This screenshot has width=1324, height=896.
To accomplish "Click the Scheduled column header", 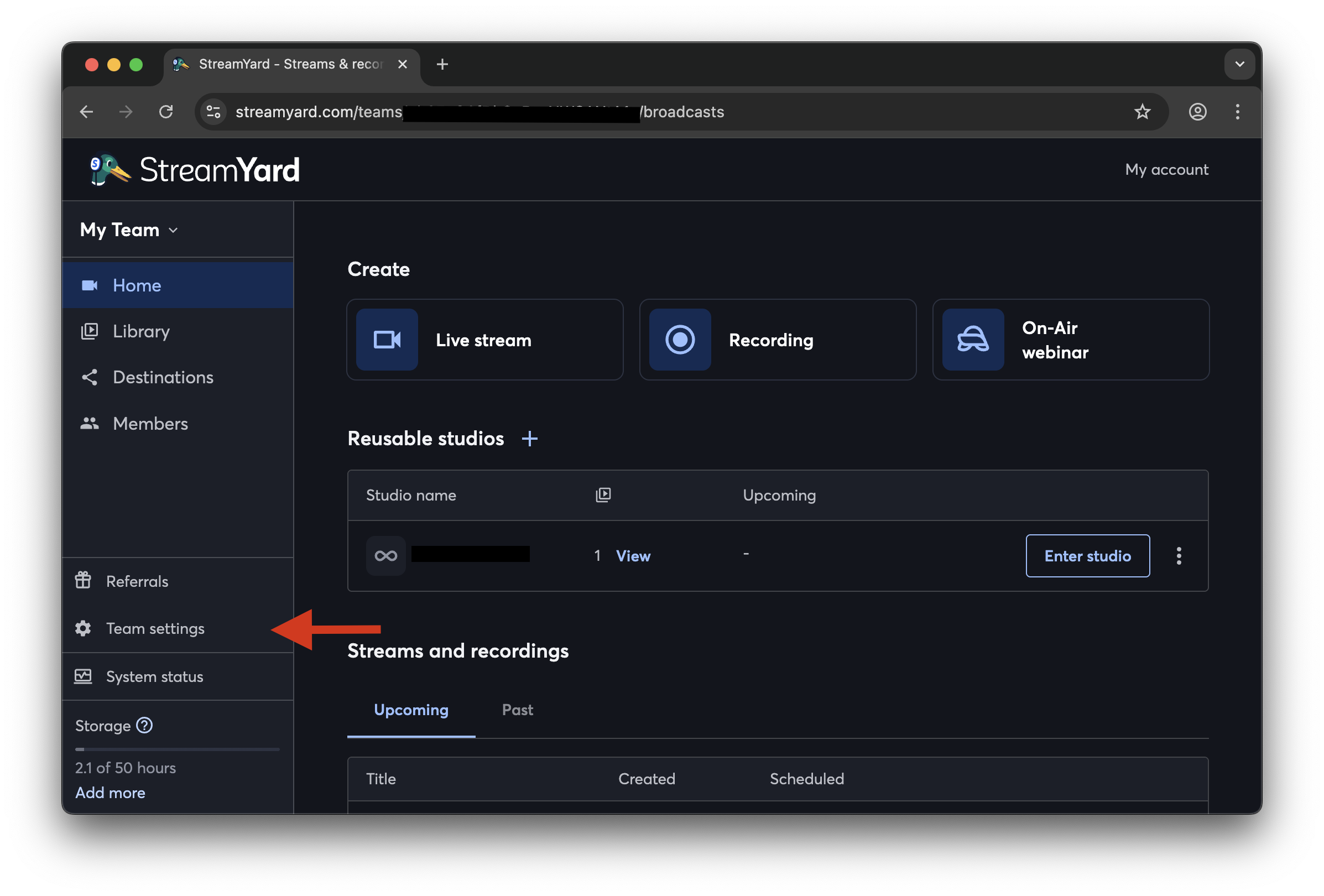I will tap(807, 779).
